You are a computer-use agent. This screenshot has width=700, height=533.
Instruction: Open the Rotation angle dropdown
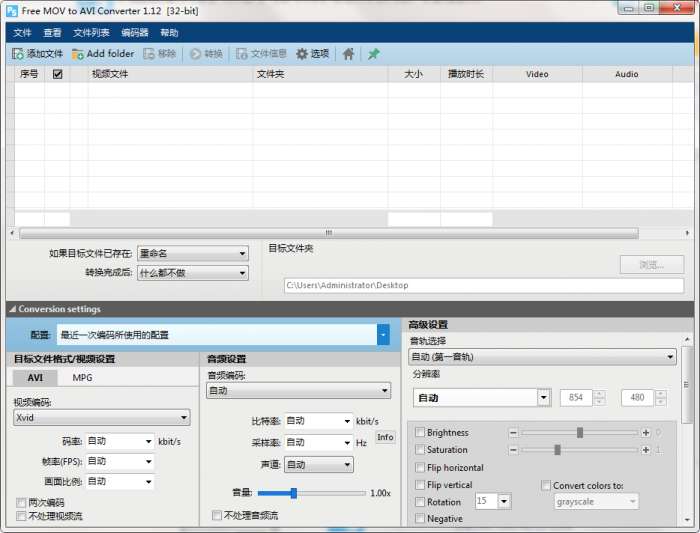tap(503, 501)
